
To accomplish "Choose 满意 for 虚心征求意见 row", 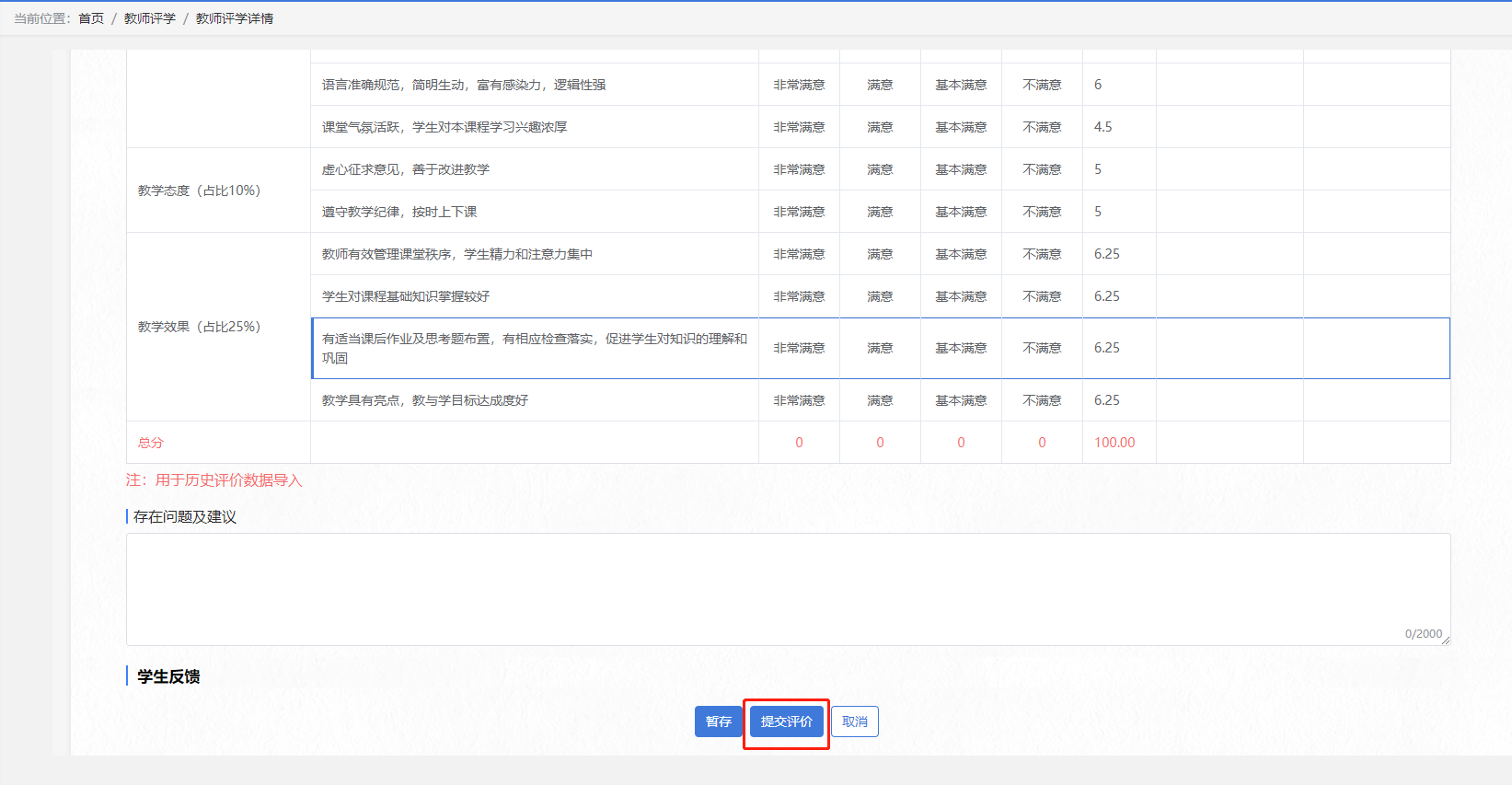I will [x=880, y=169].
